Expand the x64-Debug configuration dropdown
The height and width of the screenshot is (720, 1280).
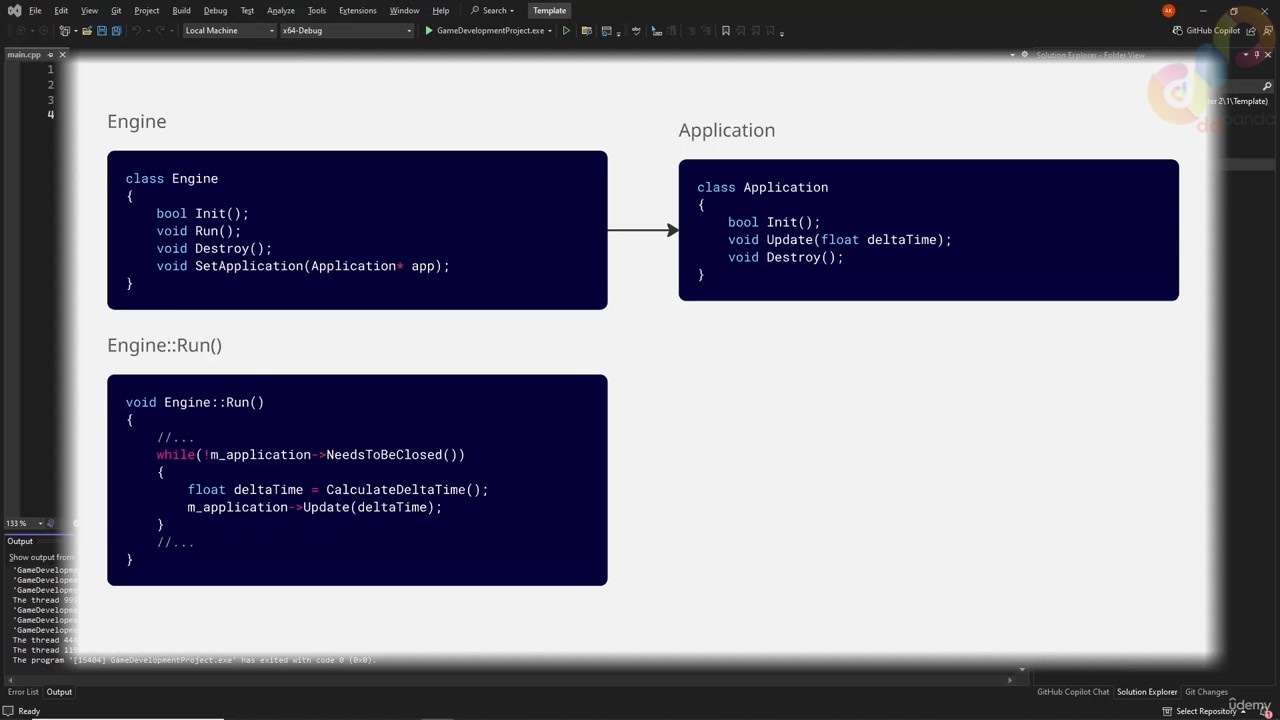pyautogui.click(x=346, y=31)
